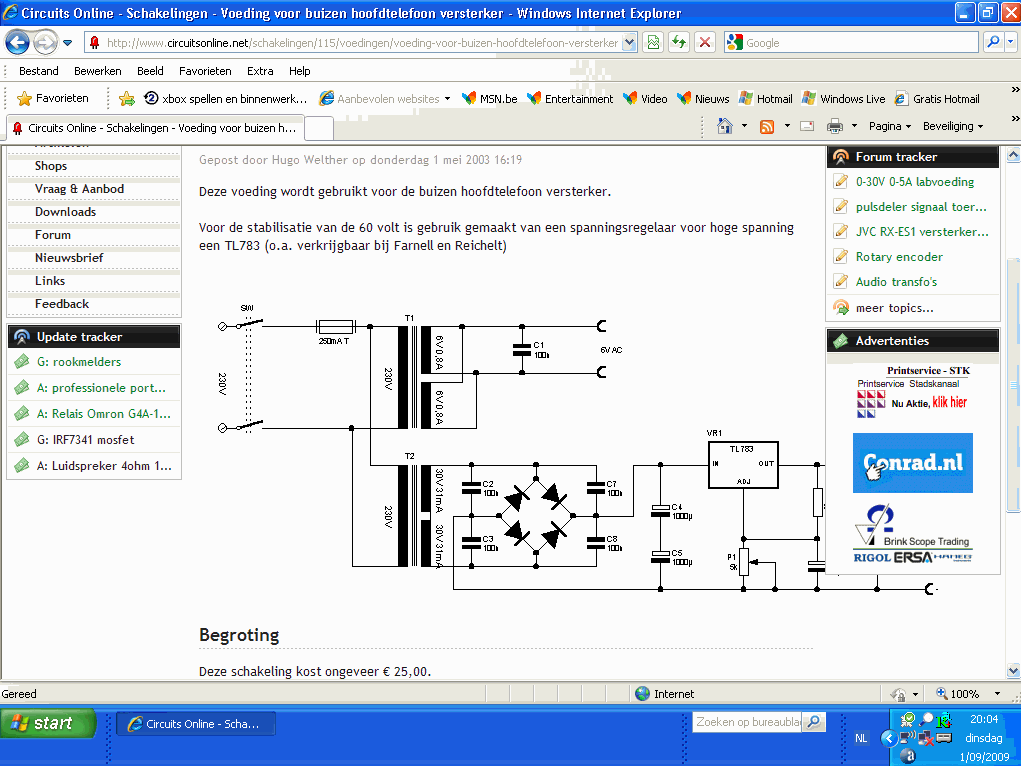Open the Beveiliging dropdown menu

(952, 126)
